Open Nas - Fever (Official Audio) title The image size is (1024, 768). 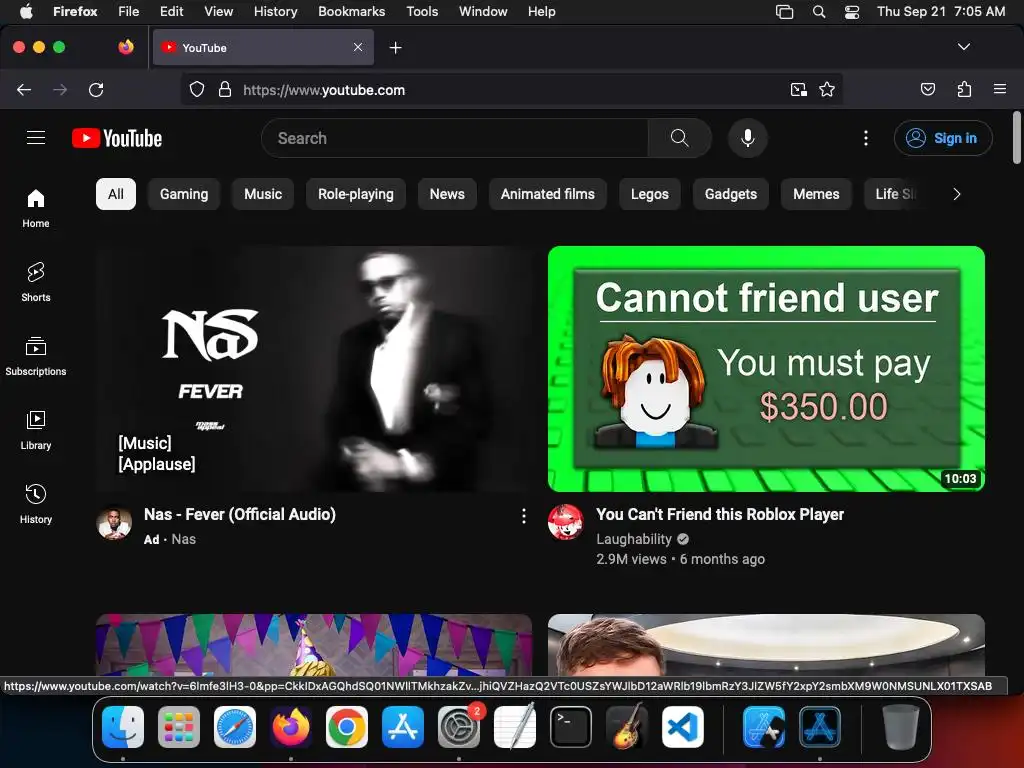tap(240, 515)
